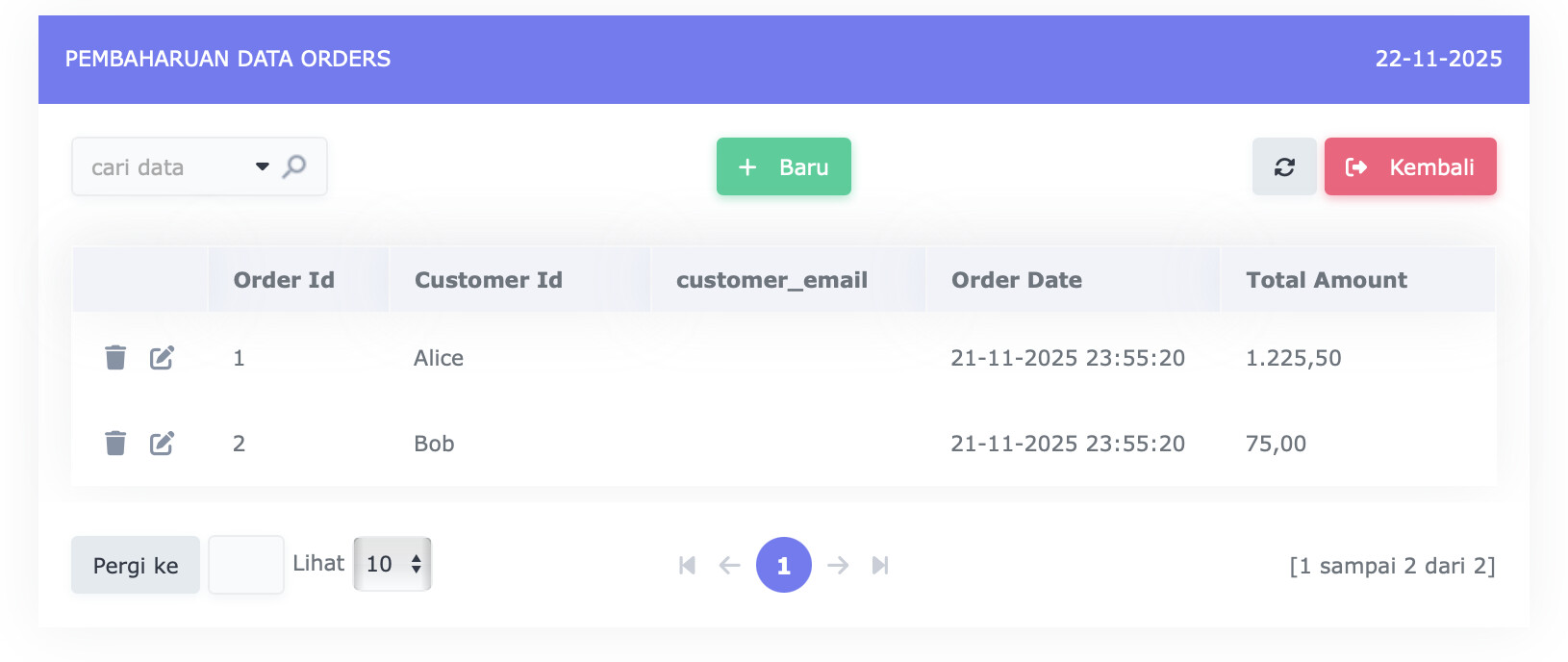The width and height of the screenshot is (1568, 662).
Task: Focus the go-to page number field
Action: (x=246, y=565)
